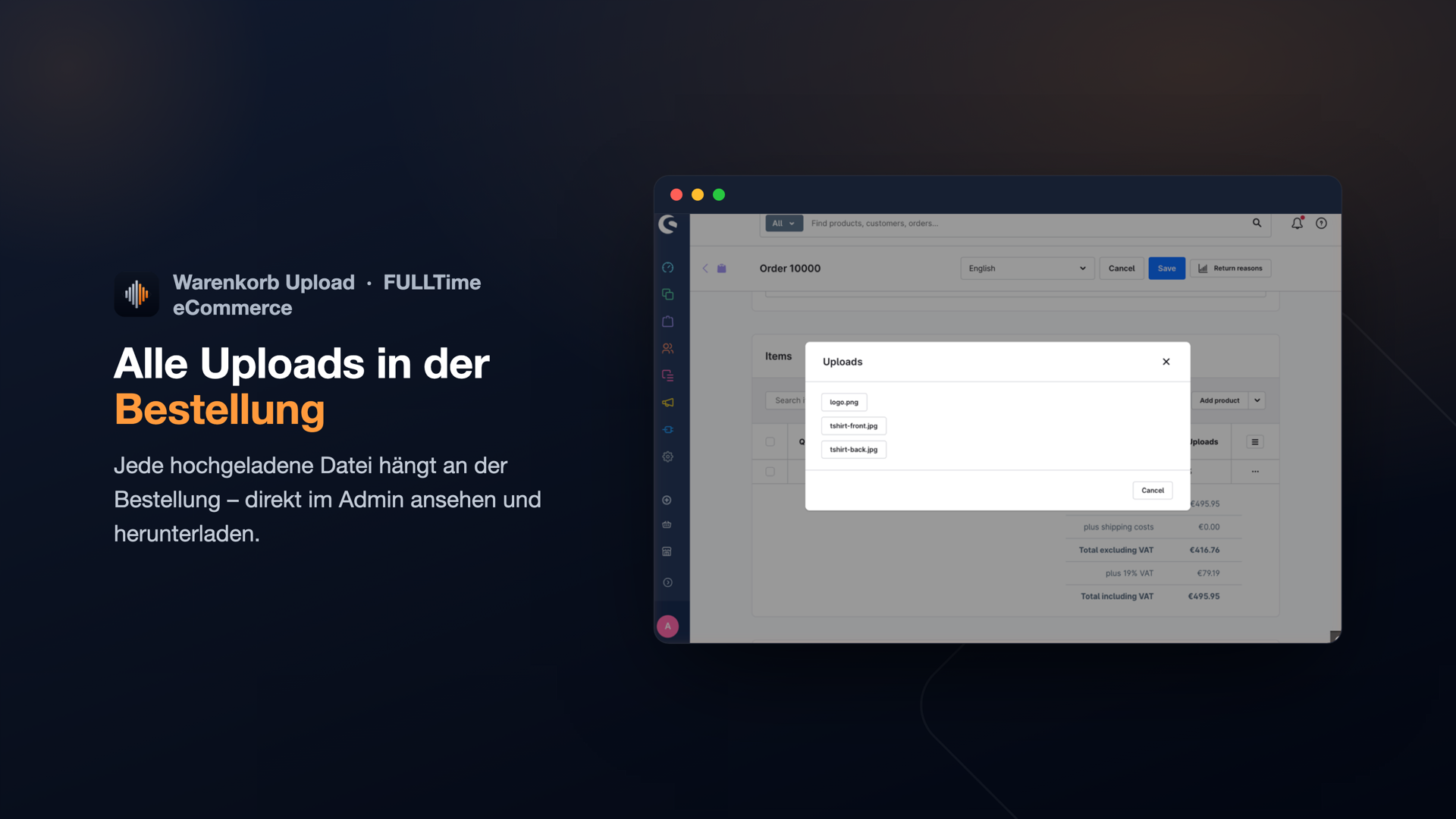
Task: Open the Dashboard sidebar icon
Action: [x=667, y=268]
